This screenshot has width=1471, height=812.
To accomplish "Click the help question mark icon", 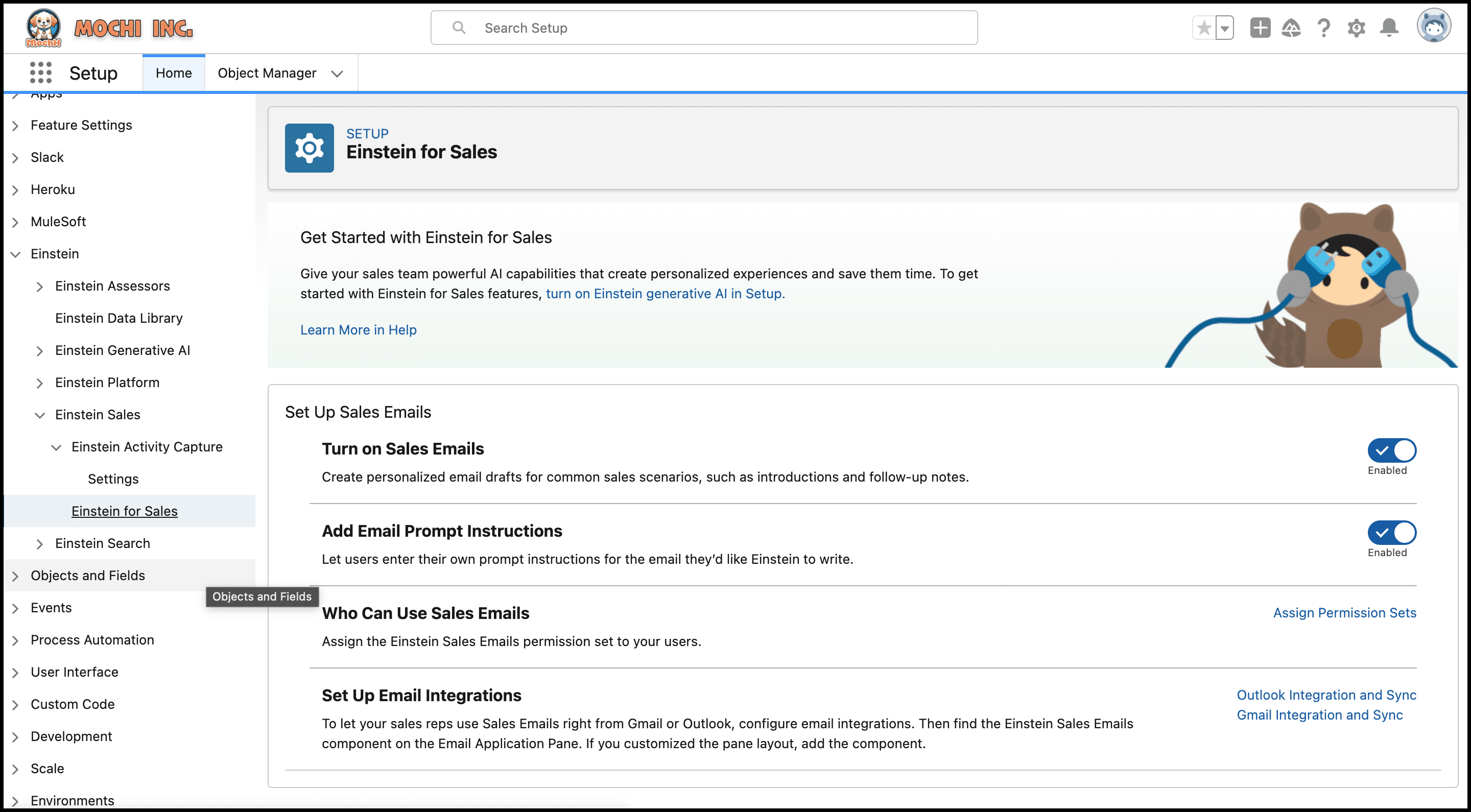I will tap(1323, 27).
